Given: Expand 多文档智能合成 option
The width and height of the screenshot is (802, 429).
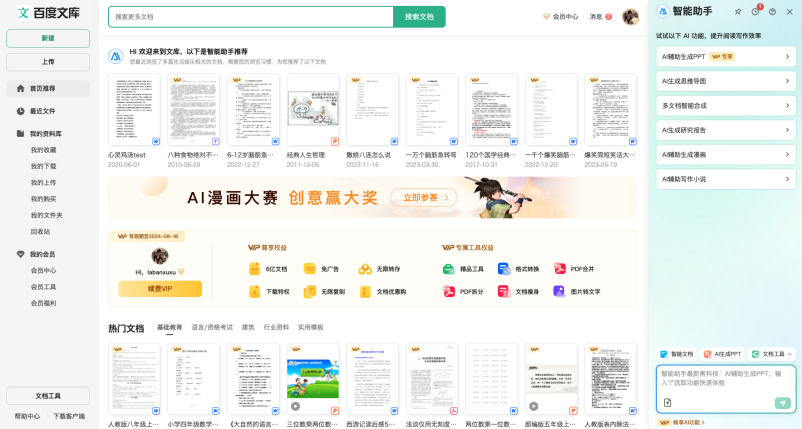Looking at the screenshot, I should click(726, 106).
